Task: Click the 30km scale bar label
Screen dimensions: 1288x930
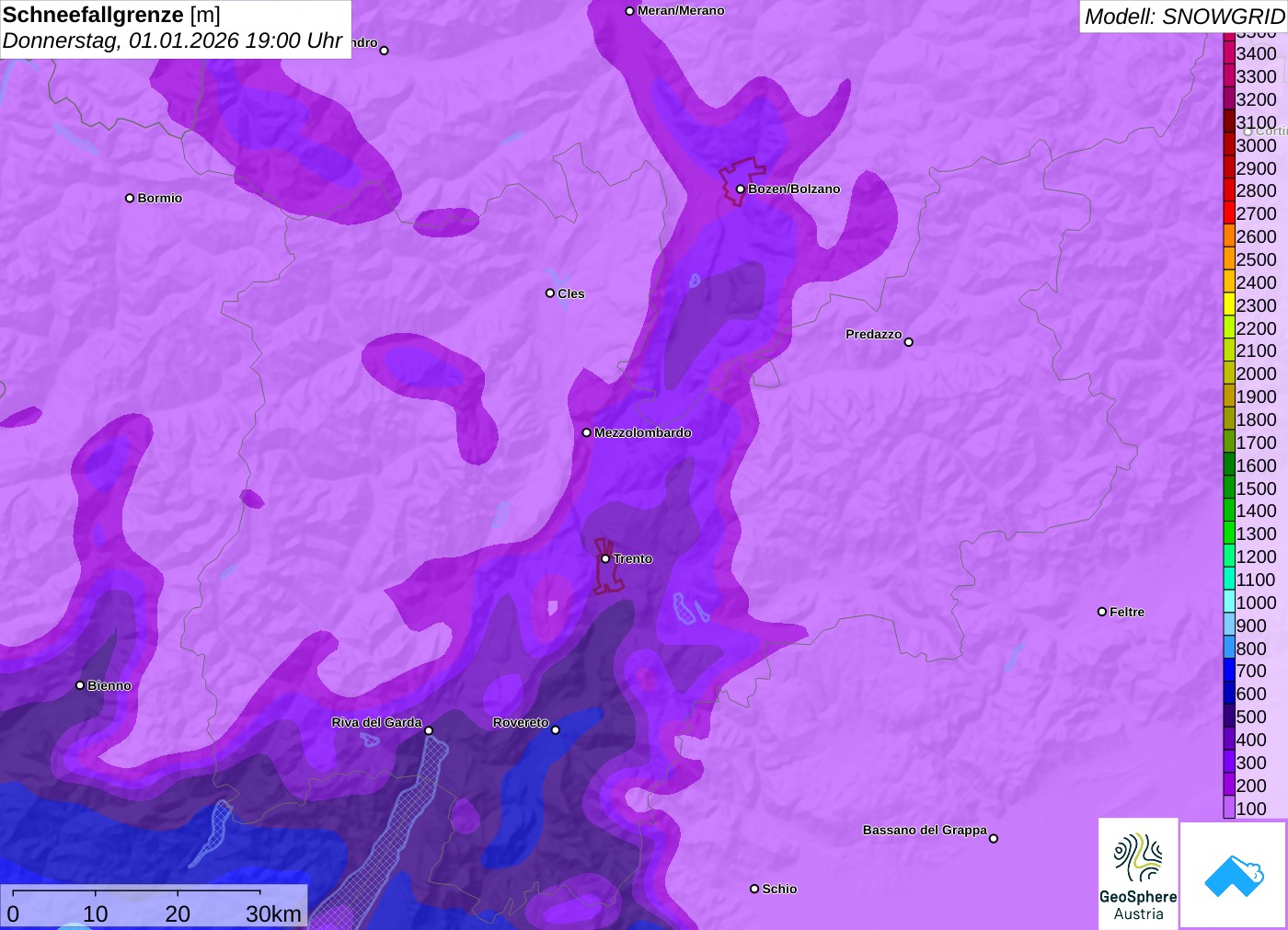Action: pos(273,913)
